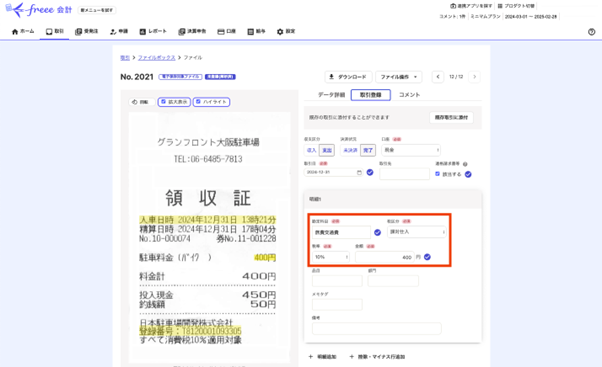Toggle the 拡大表示 checkbox
The image size is (602, 367).
pyautogui.click(x=164, y=102)
